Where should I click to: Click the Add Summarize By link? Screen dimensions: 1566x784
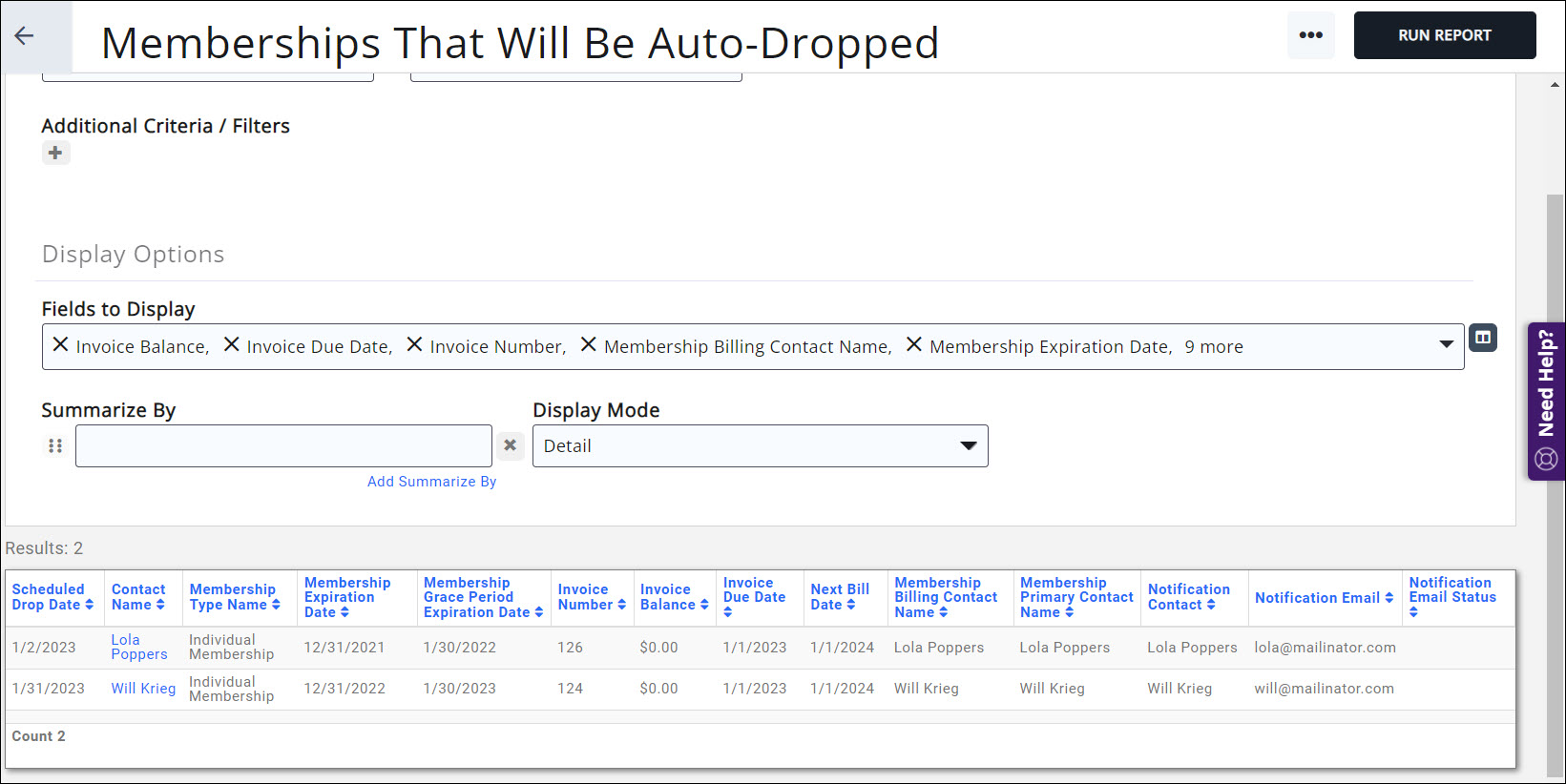(431, 482)
